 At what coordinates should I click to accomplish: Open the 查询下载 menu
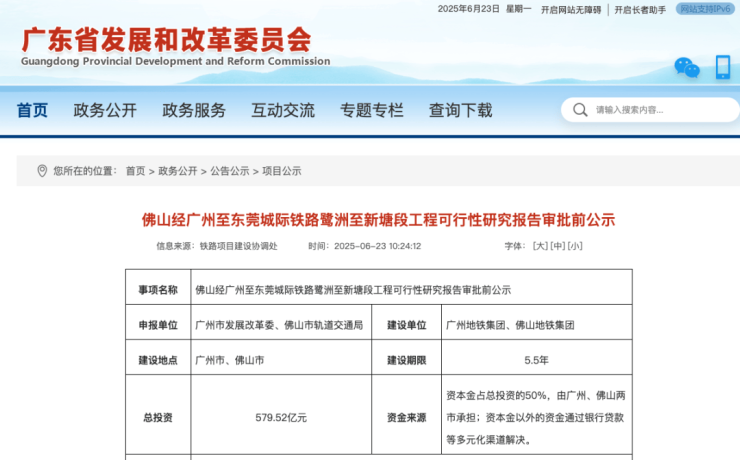click(x=460, y=110)
